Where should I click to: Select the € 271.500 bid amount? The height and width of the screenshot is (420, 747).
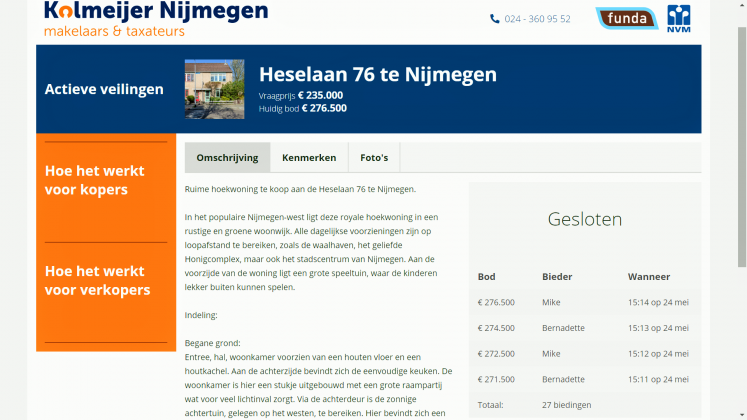pos(496,380)
